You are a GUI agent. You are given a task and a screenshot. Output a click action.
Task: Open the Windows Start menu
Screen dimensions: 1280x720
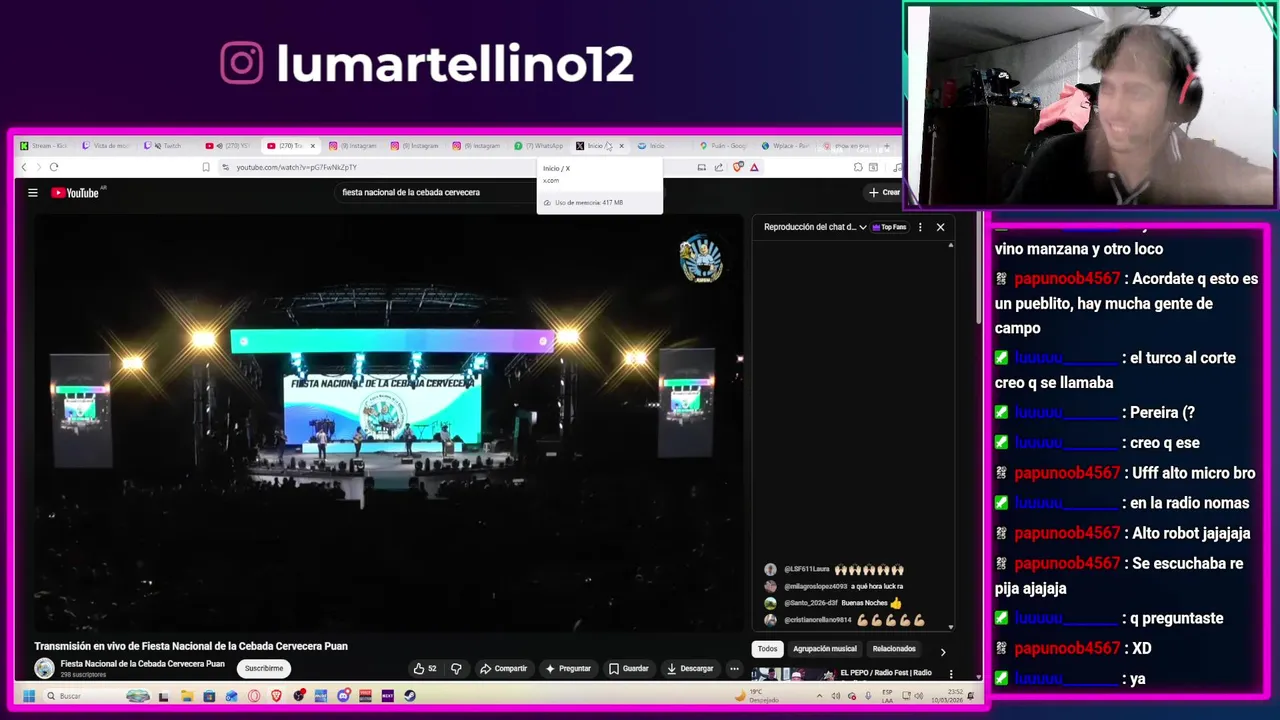(x=29, y=696)
